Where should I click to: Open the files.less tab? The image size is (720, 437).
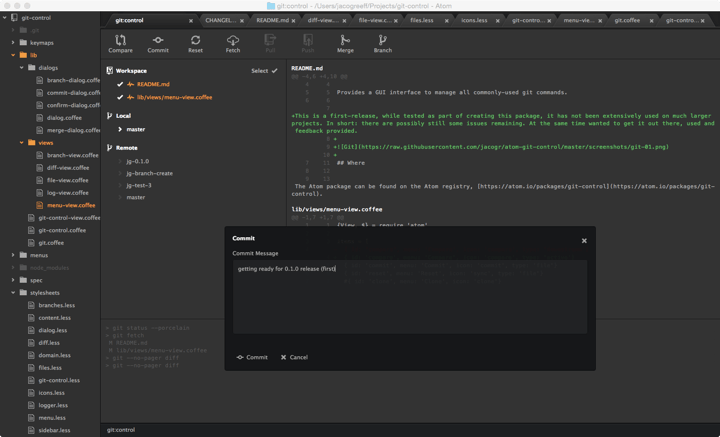coord(422,20)
